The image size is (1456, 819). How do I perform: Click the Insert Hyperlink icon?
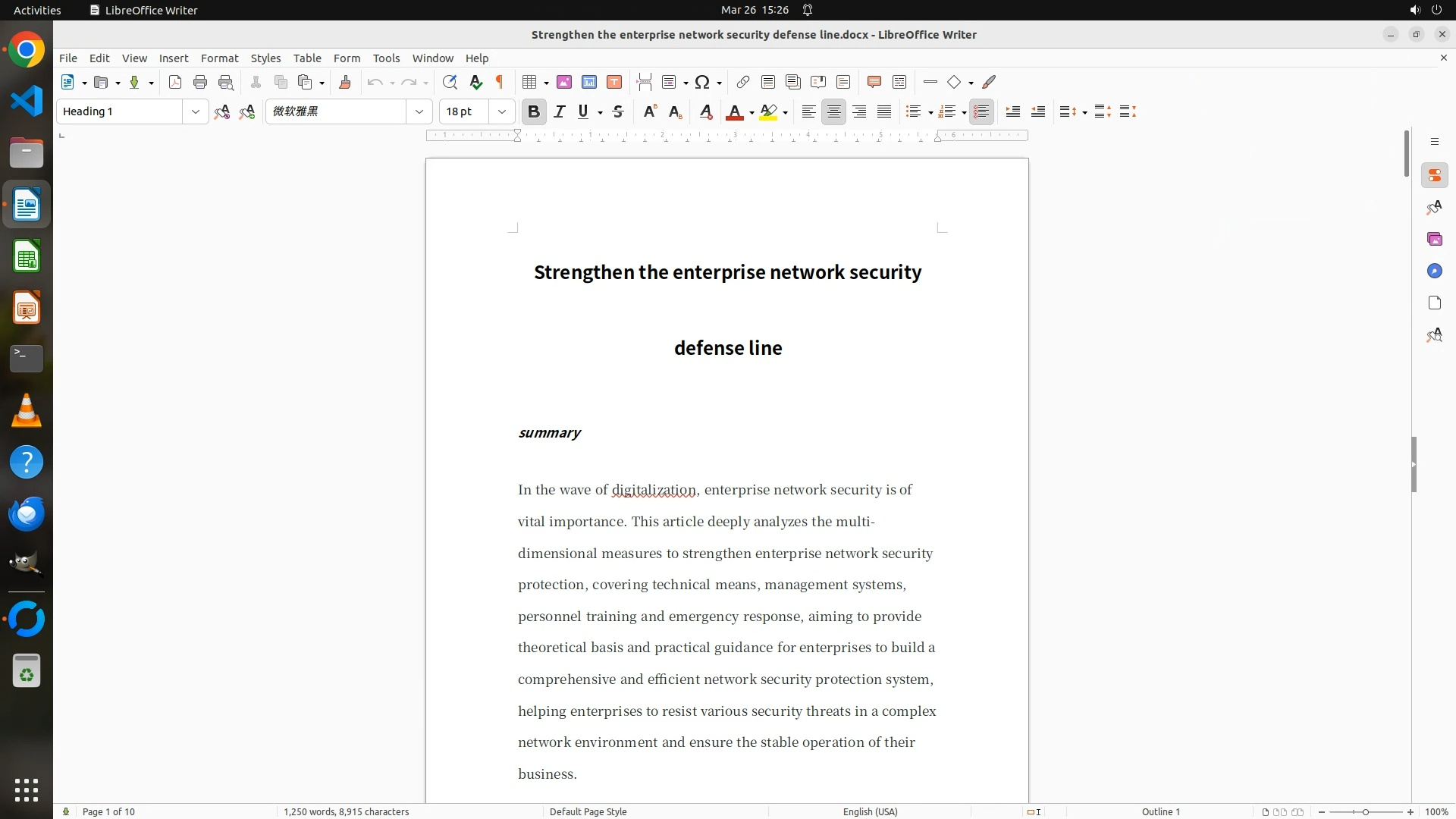tap(743, 83)
